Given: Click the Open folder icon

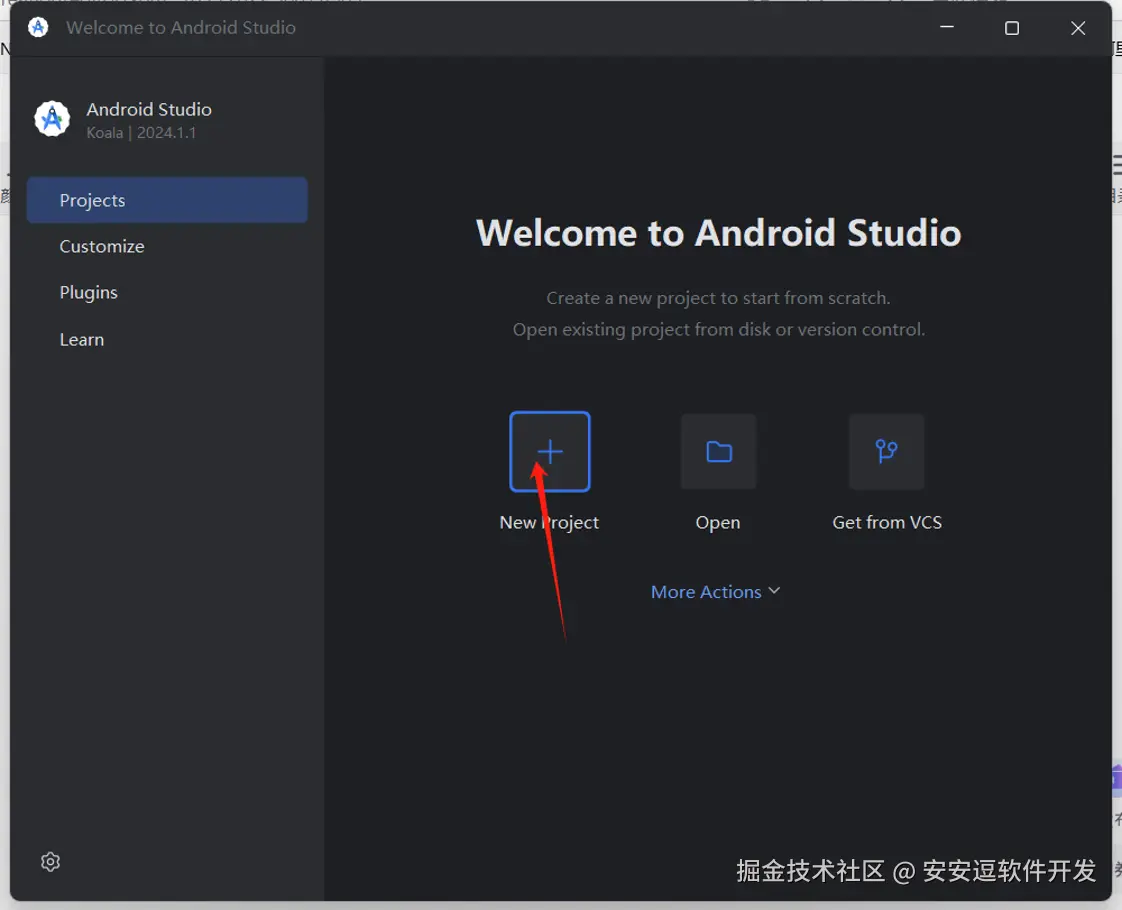Looking at the screenshot, I should 718,451.
